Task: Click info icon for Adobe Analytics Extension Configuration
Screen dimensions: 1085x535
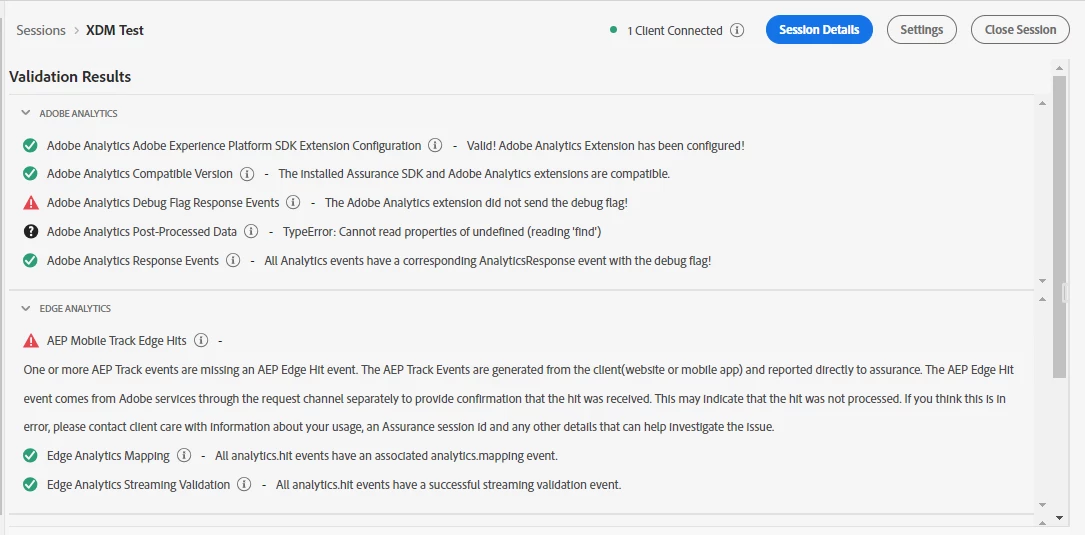Action: pyautogui.click(x=435, y=145)
